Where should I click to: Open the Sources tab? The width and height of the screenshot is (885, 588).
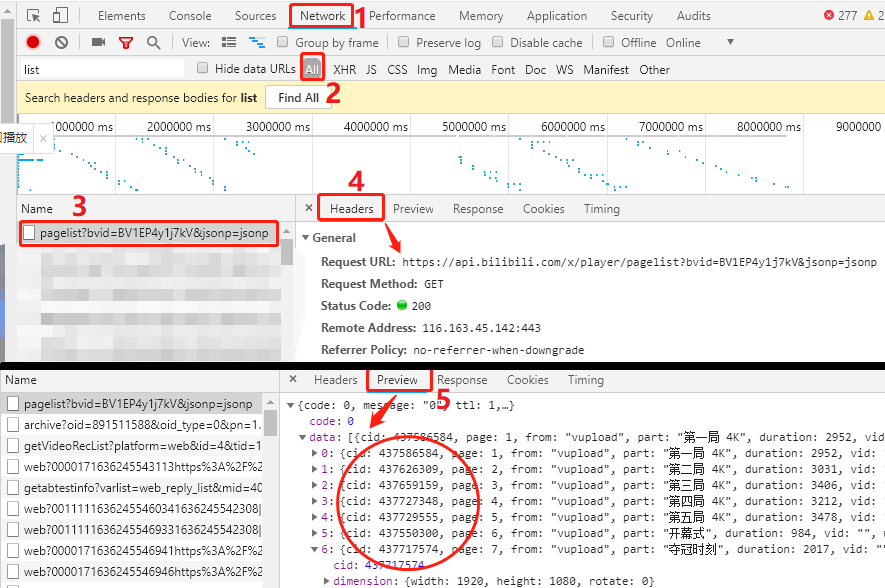click(x=256, y=16)
